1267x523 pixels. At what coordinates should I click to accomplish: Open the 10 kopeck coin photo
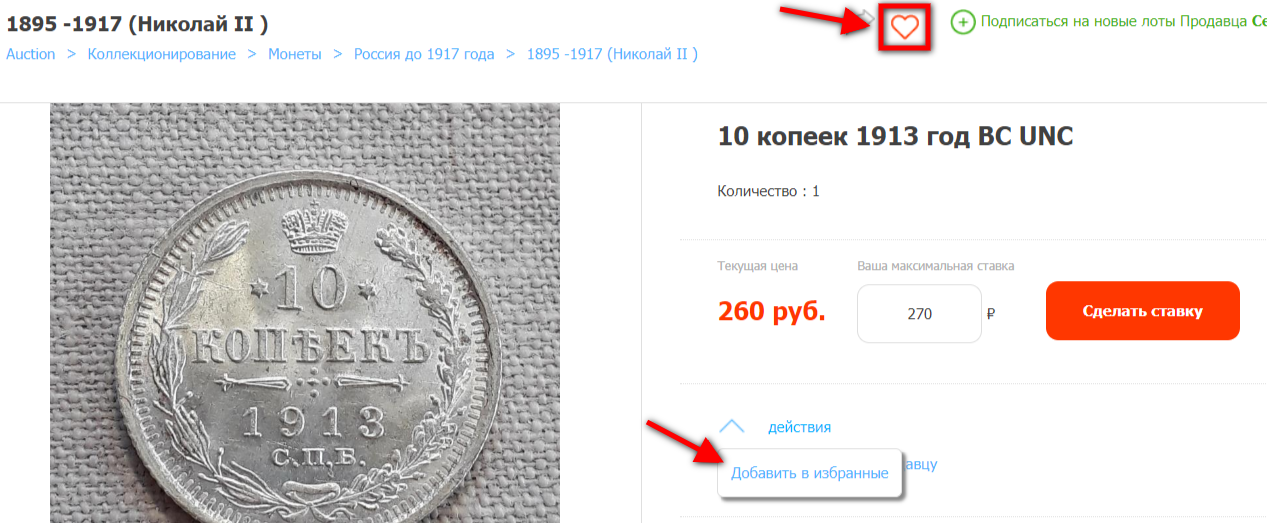pos(305,313)
